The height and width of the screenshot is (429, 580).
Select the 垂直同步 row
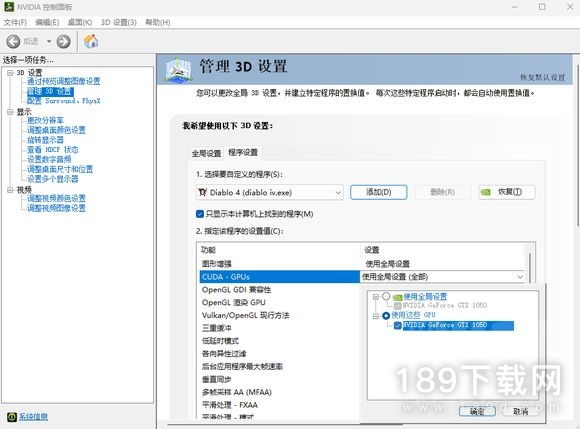click(x=280, y=379)
